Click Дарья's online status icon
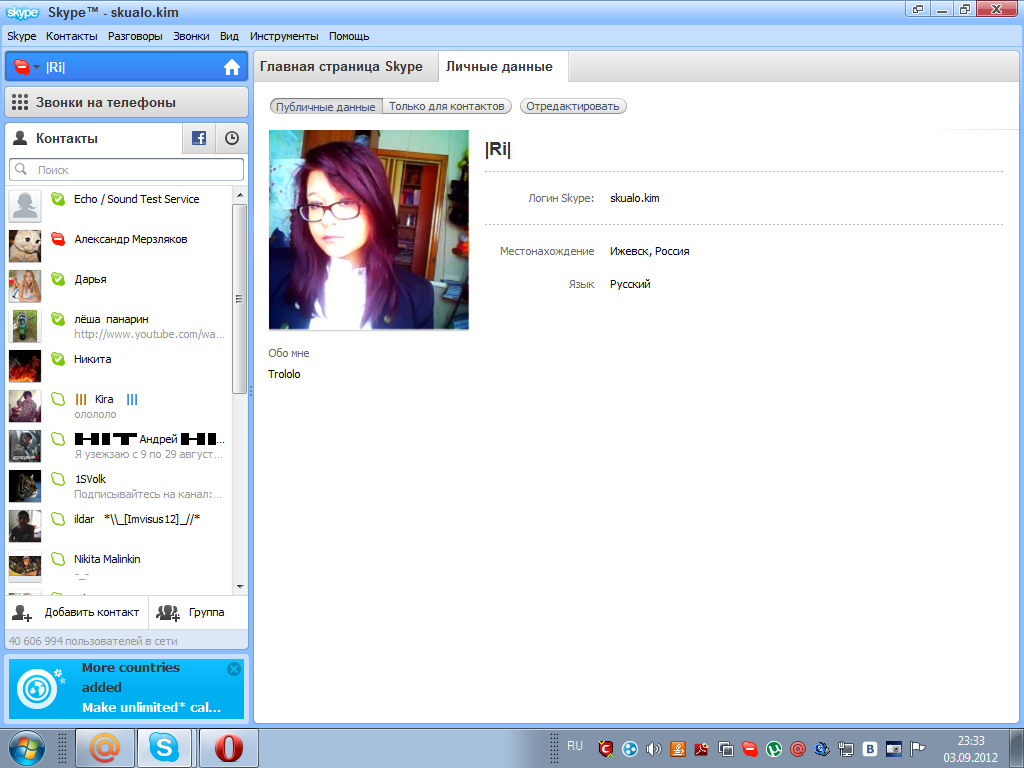 [58, 280]
